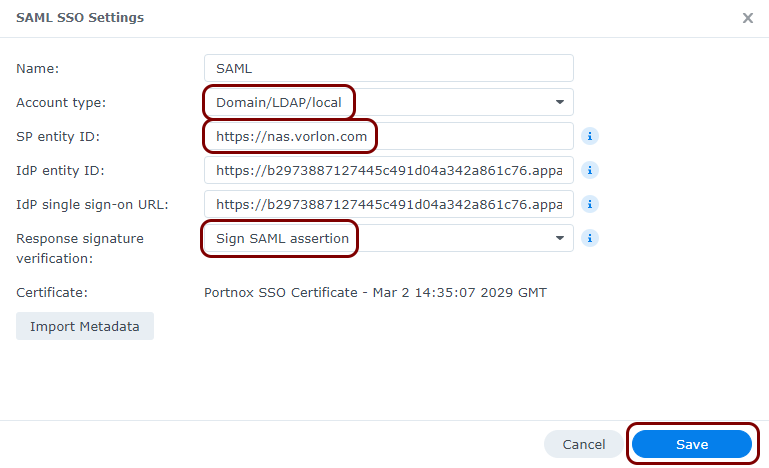The image size is (769, 468).
Task: Expand the Account type dropdown
Action: point(559,102)
